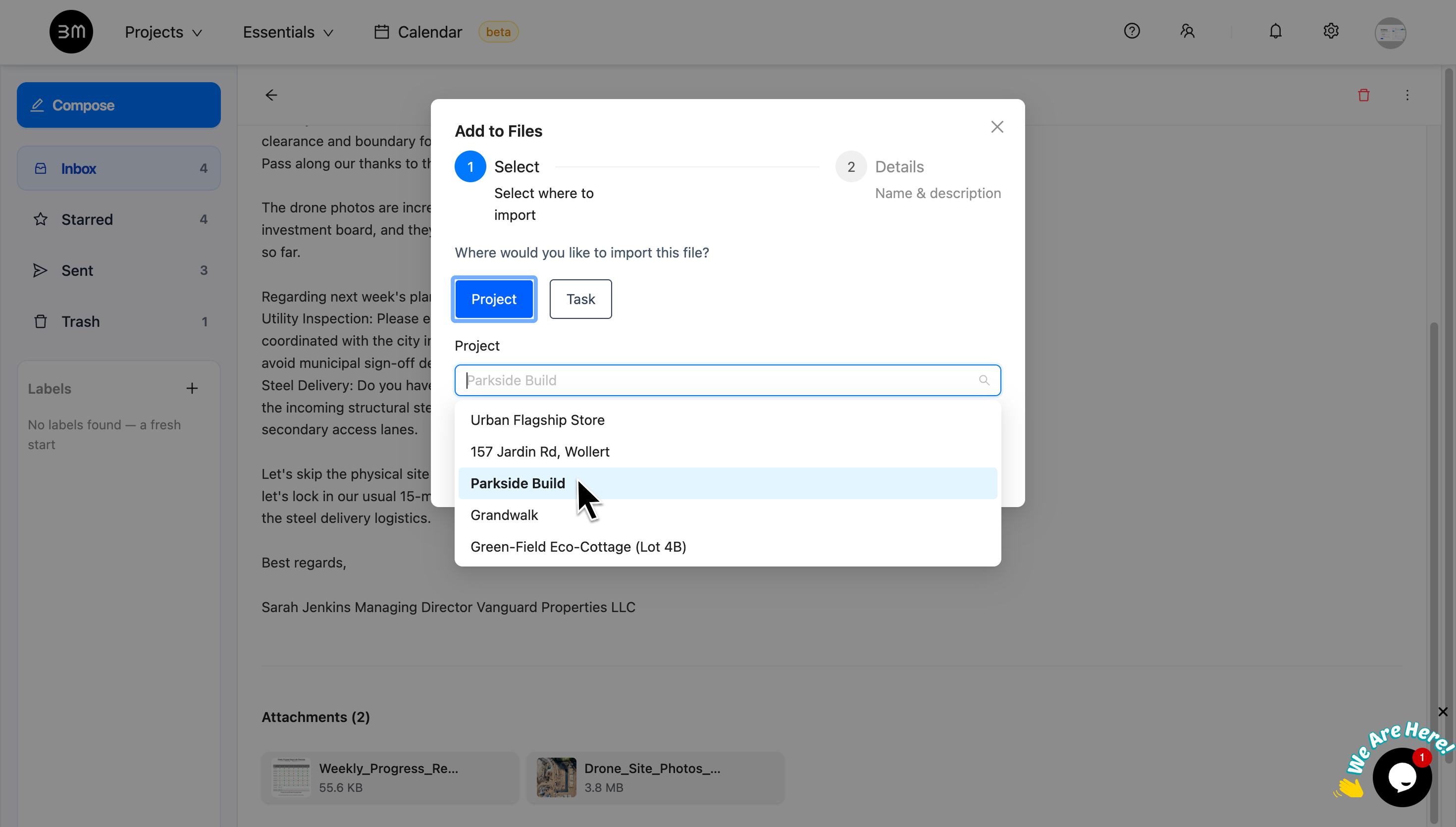This screenshot has width=1456, height=827.
Task: Click the Details step label
Action: tap(899, 166)
